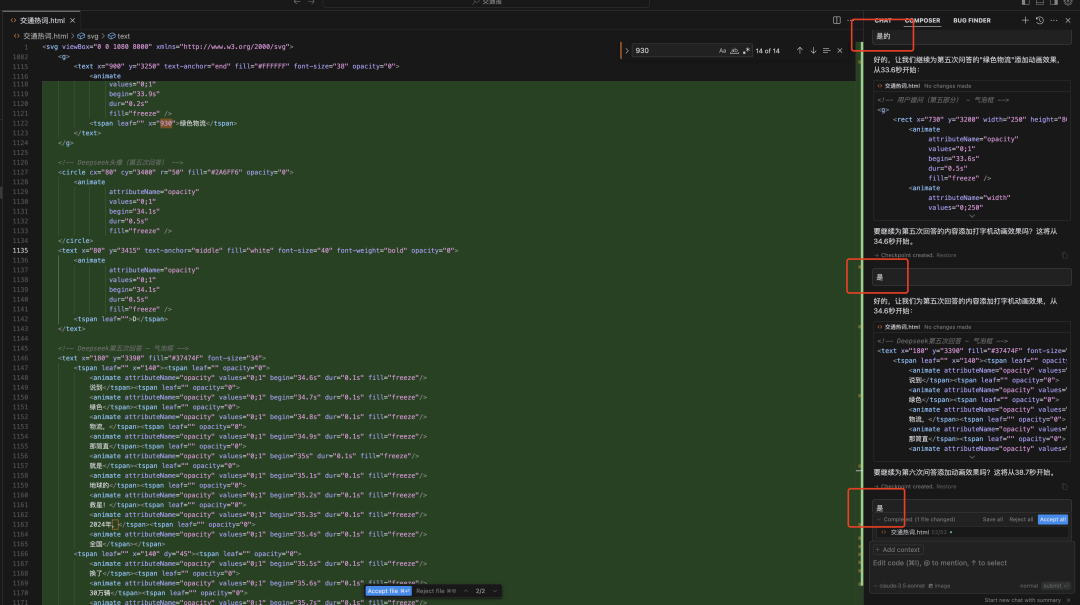Open 交通热词.html header of first code block
Viewport: 1080px width, 605px height.
pyautogui.click(x=902, y=86)
